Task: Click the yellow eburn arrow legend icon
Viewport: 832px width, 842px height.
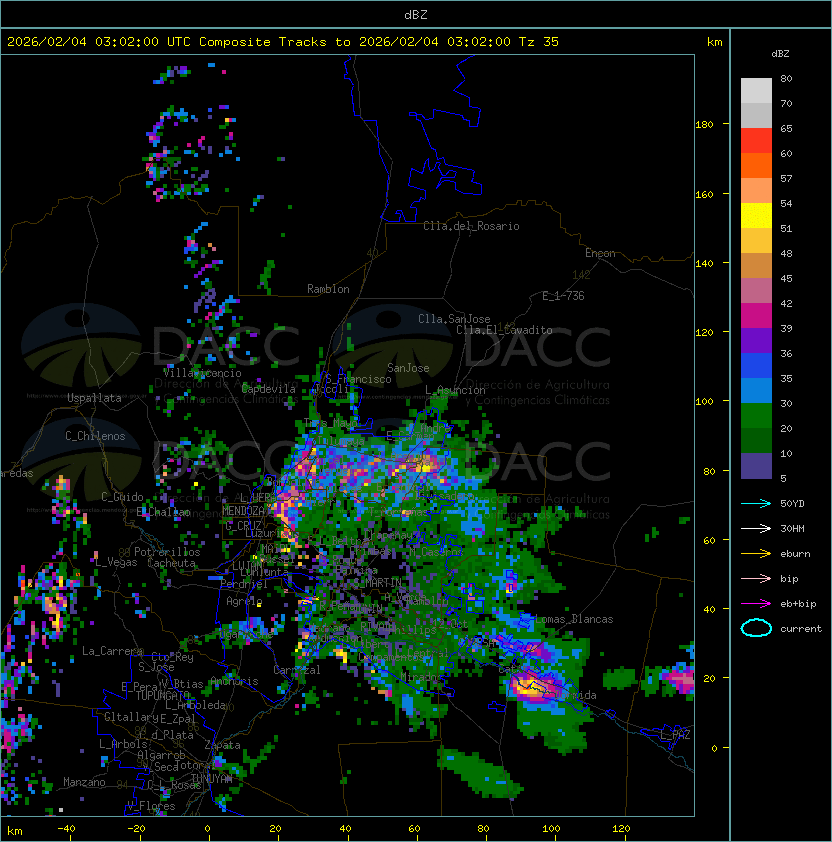Action: click(x=756, y=554)
